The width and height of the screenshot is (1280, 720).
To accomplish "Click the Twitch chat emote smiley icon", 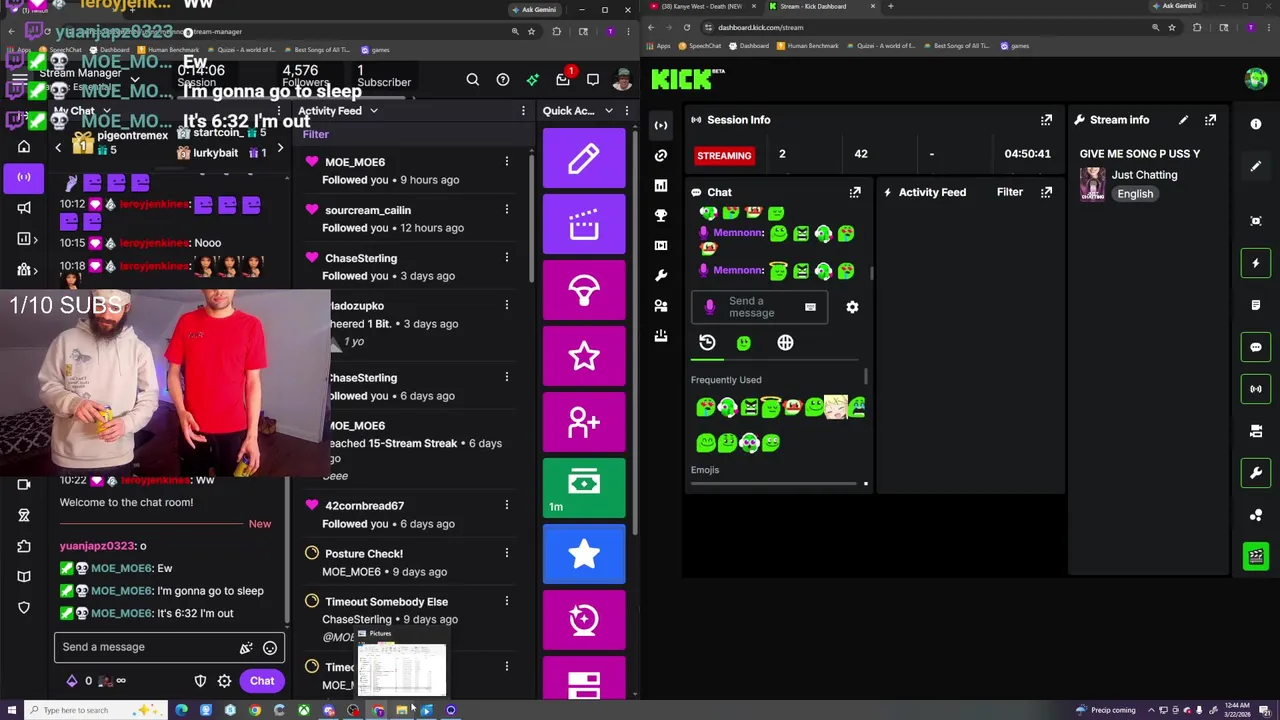I will click(x=270, y=648).
